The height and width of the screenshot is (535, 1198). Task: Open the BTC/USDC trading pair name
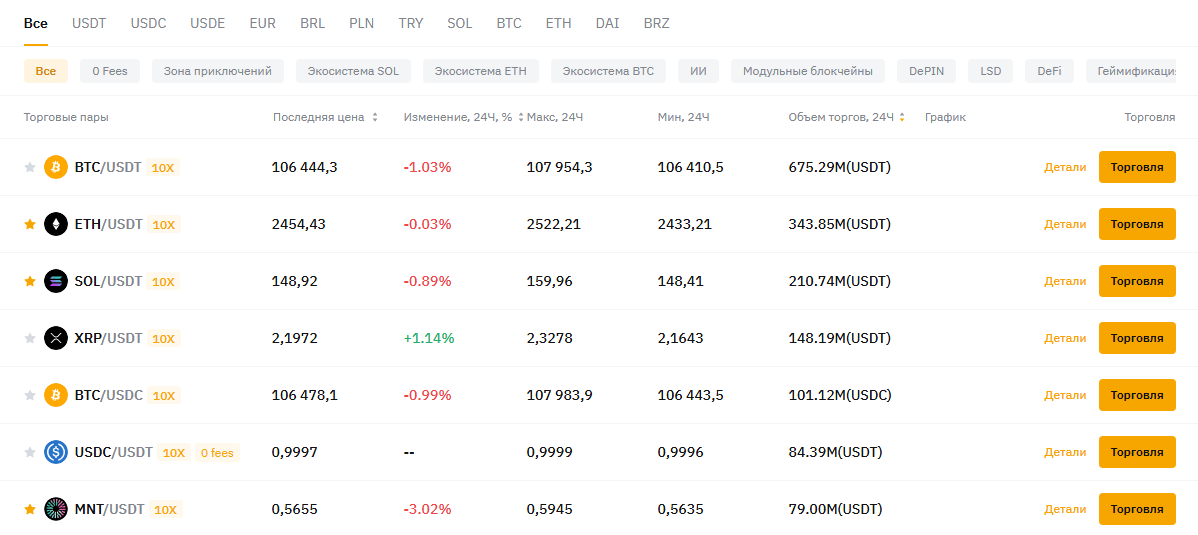point(108,395)
